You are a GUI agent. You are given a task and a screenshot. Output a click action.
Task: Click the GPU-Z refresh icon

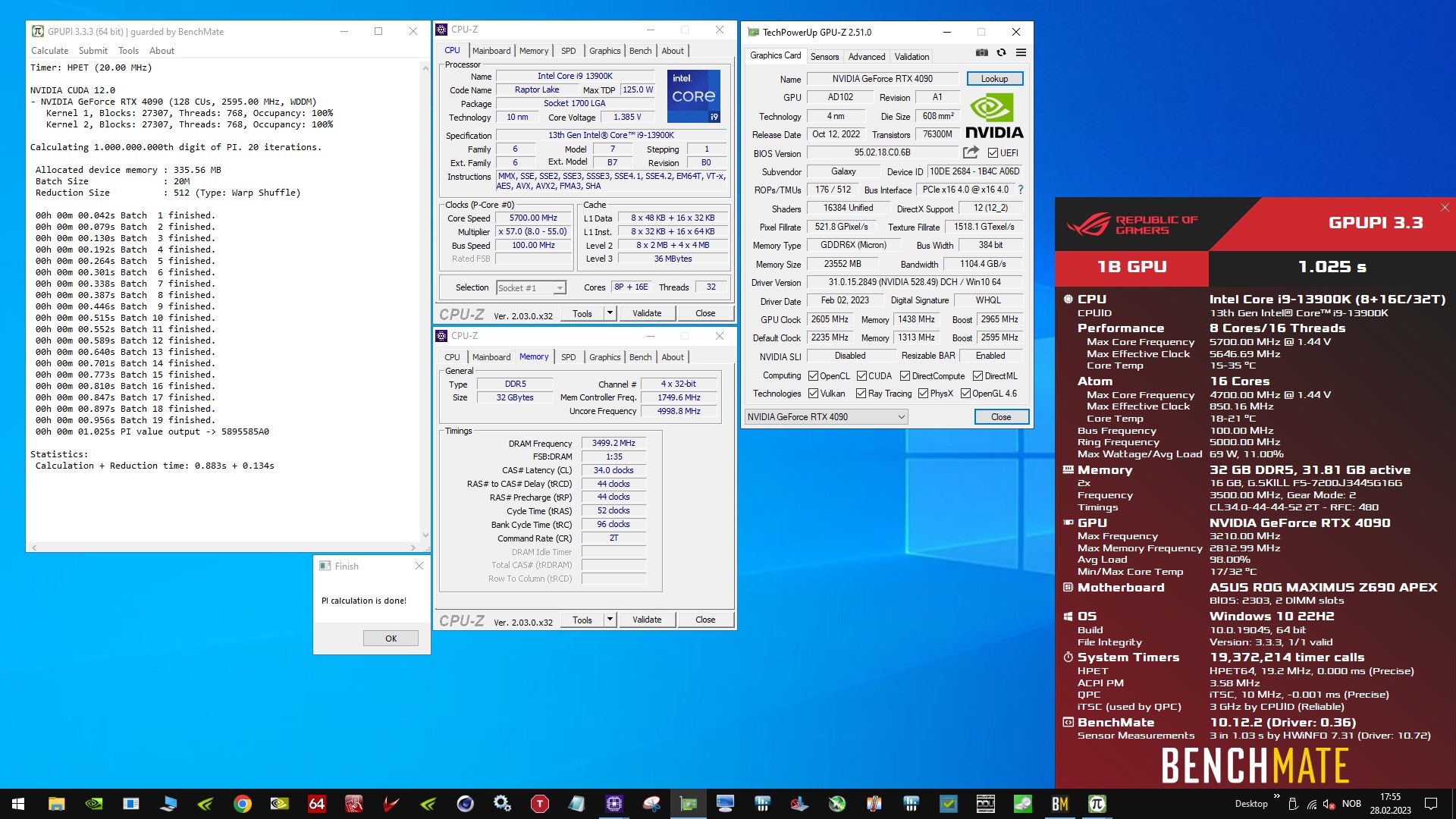click(1001, 52)
